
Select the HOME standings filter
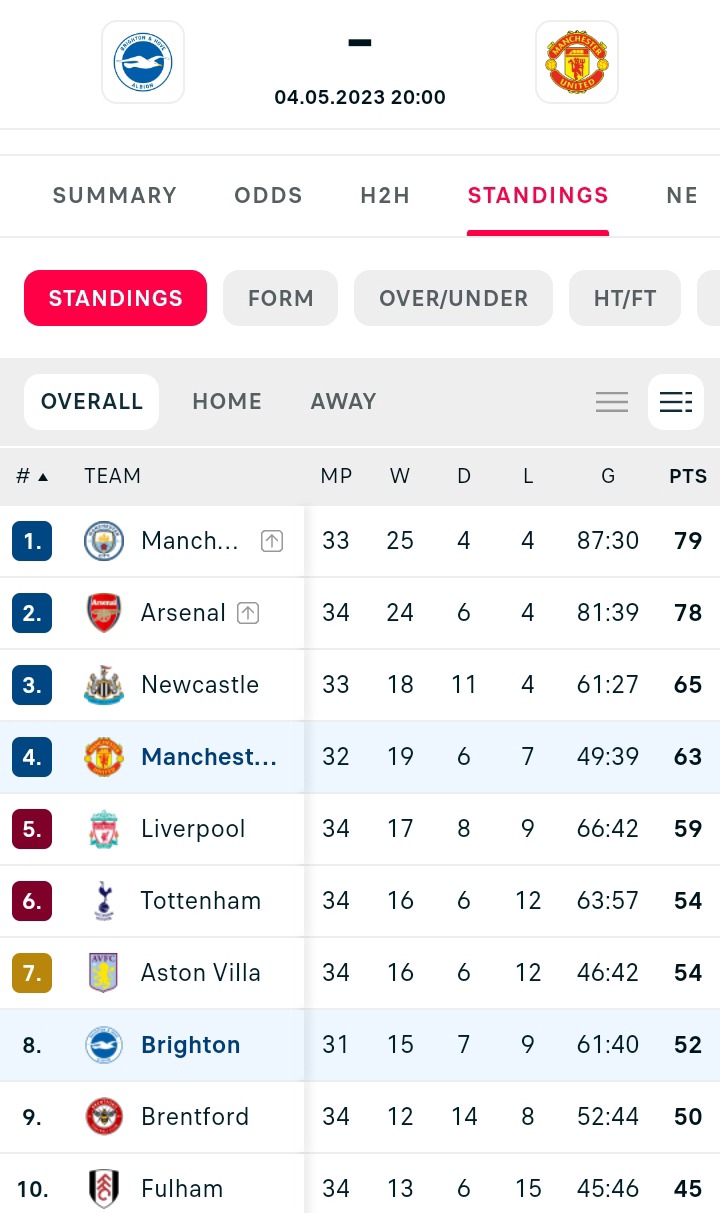pos(227,402)
